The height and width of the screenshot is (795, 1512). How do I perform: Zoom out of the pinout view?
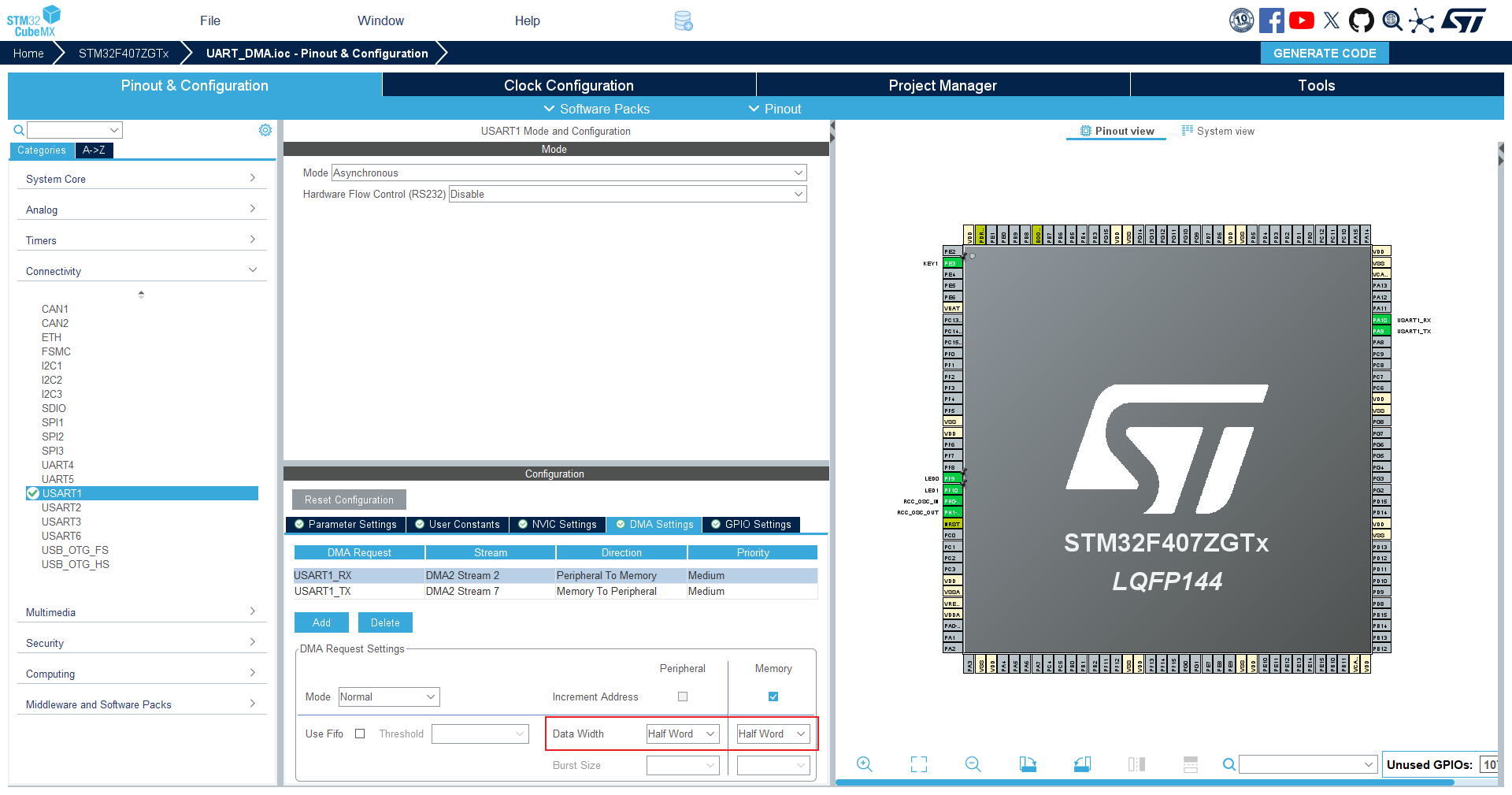(973, 764)
